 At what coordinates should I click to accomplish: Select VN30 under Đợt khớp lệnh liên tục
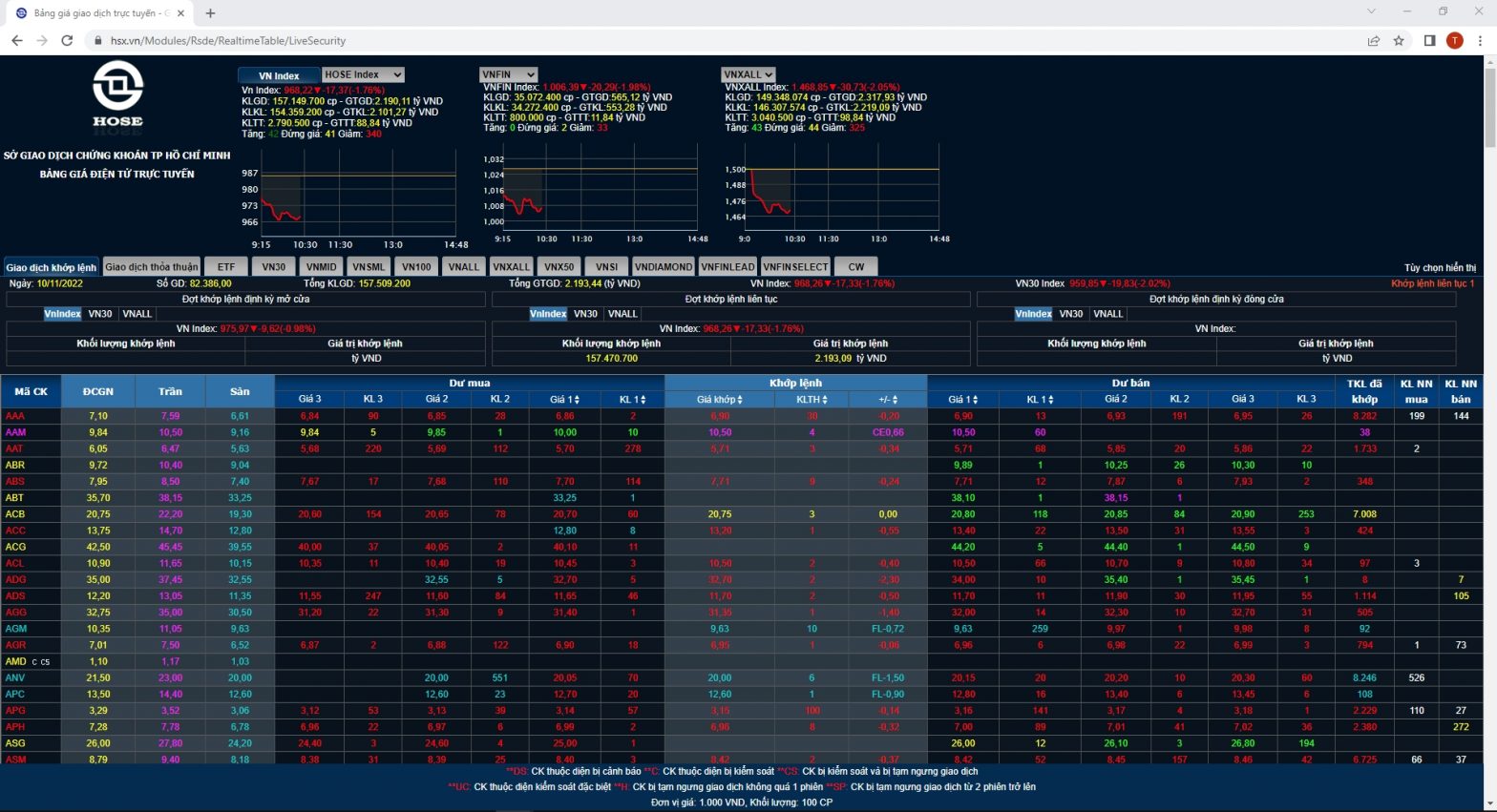tap(585, 314)
